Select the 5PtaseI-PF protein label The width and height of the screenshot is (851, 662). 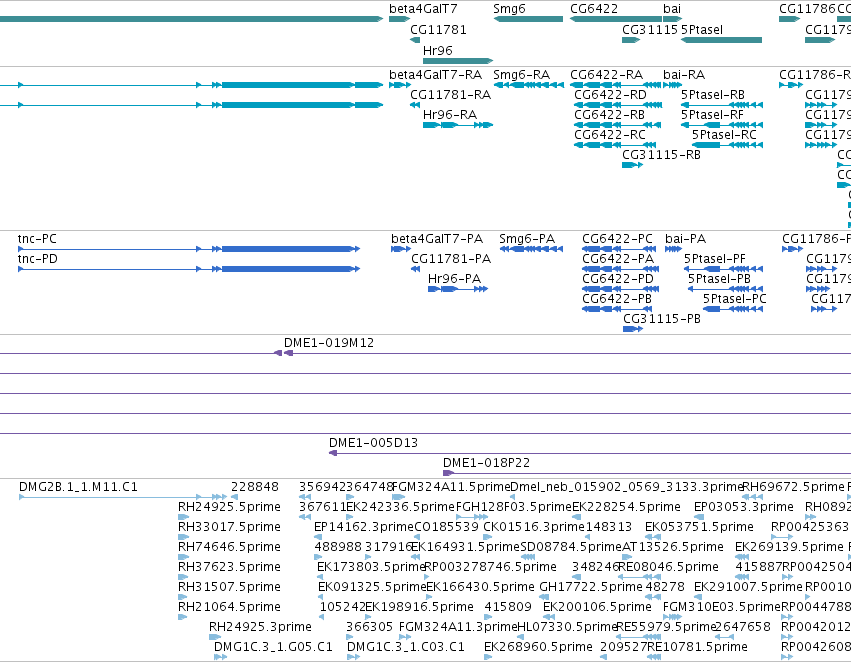tap(715, 259)
